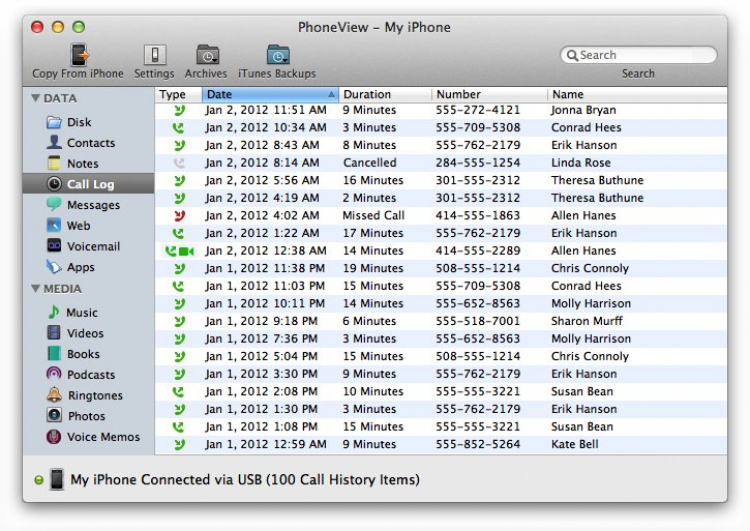This screenshot has height=531, width=750.
Task: Select Molly Harrison call at 7:36 PM
Action: coord(441,339)
